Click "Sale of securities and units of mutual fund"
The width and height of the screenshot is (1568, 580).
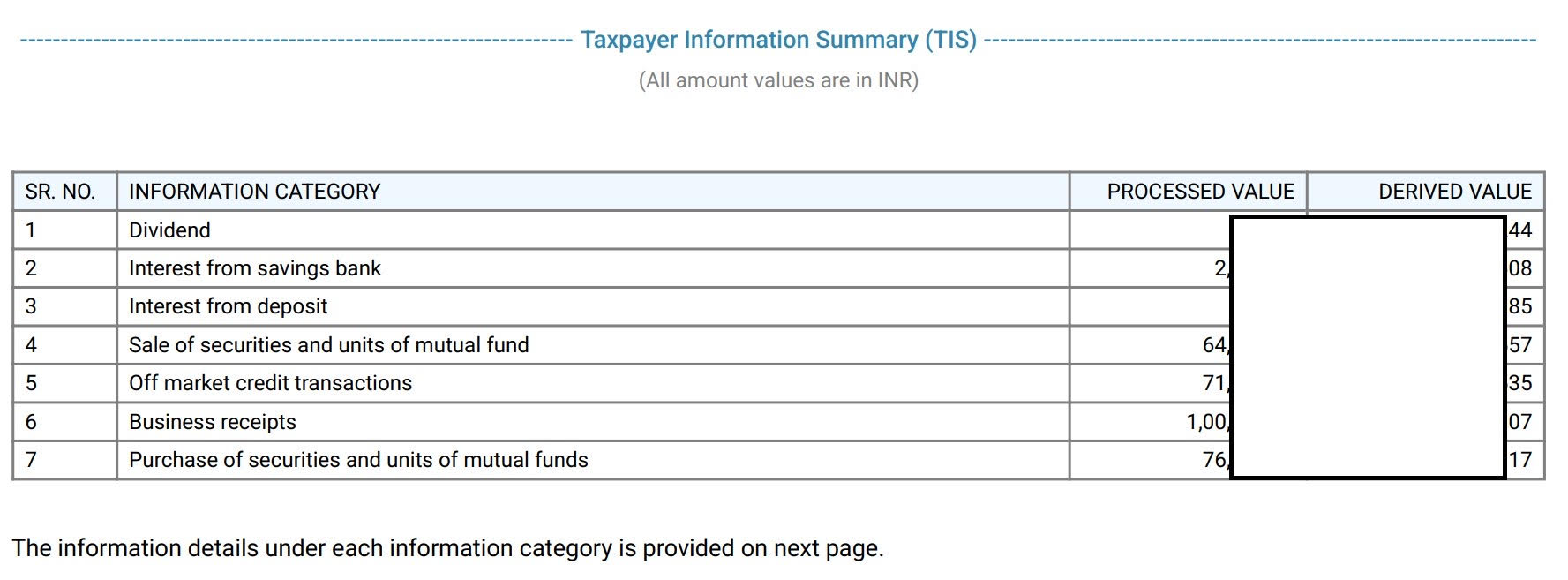[x=328, y=345]
